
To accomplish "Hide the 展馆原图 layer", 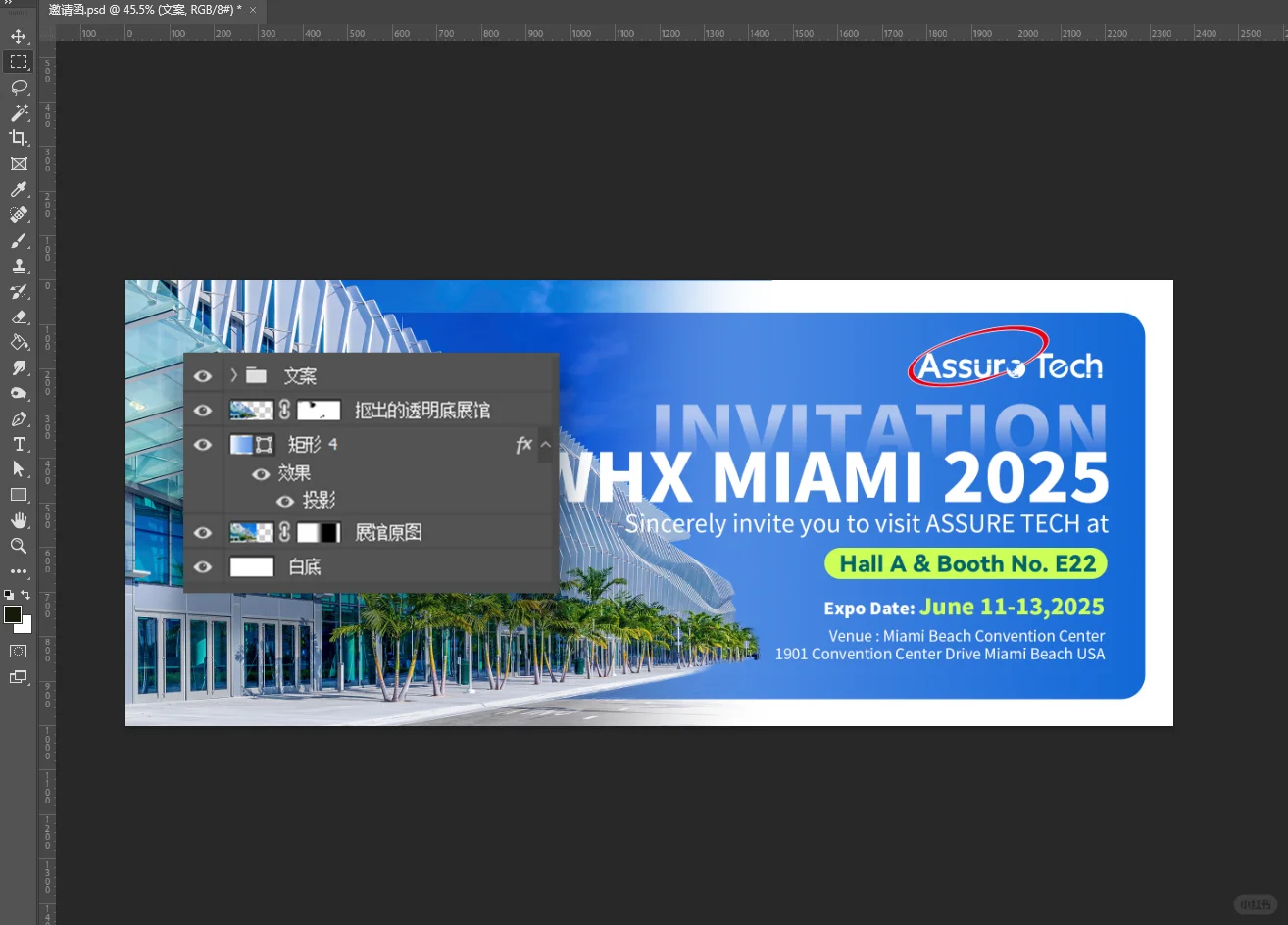I will (203, 533).
